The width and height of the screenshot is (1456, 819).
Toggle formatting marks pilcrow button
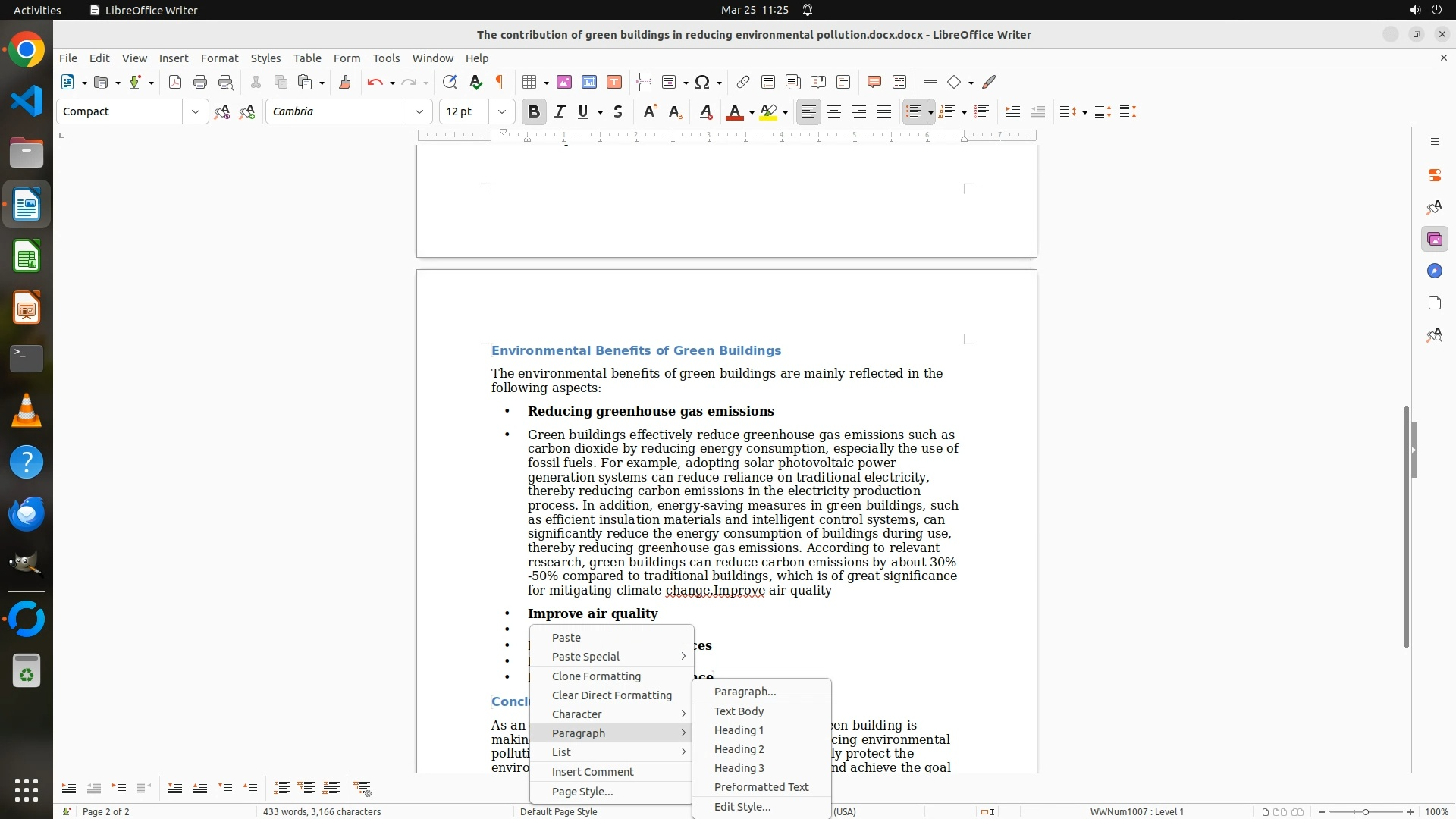tap(500, 83)
